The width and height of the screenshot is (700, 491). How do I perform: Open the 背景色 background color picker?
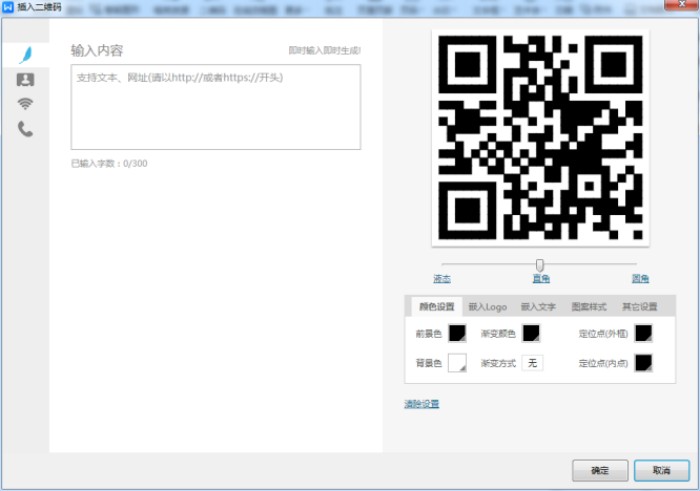[x=457, y=363]
